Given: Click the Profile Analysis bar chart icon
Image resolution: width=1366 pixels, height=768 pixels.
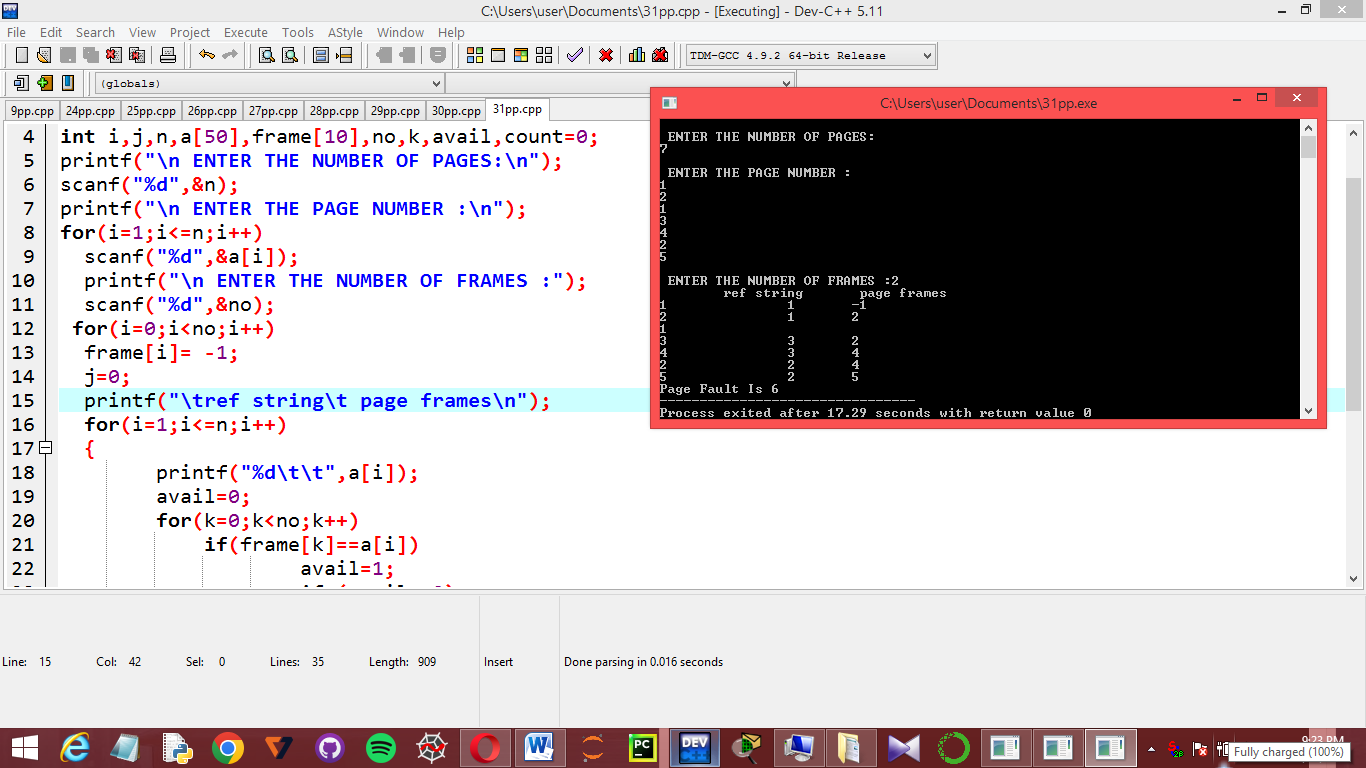Looking at the screenshot, I should [637, 55].
